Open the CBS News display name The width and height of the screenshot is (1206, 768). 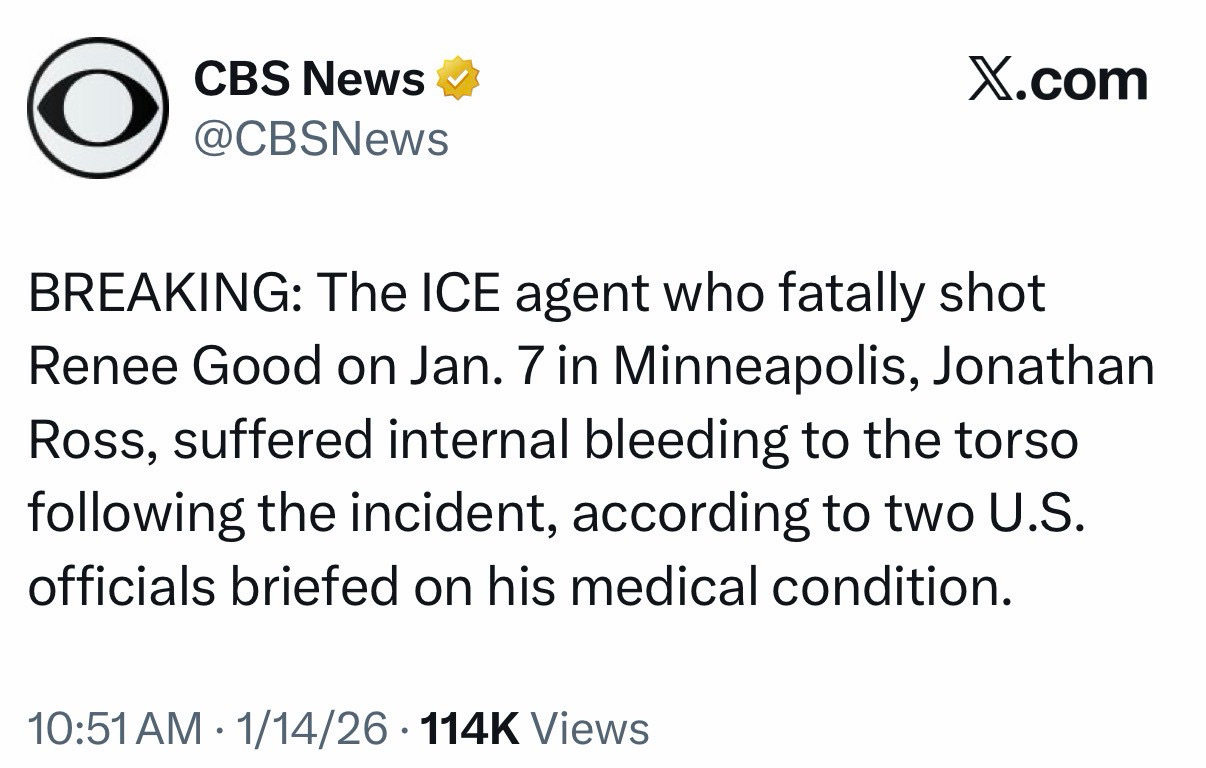[x=309, y=80]
